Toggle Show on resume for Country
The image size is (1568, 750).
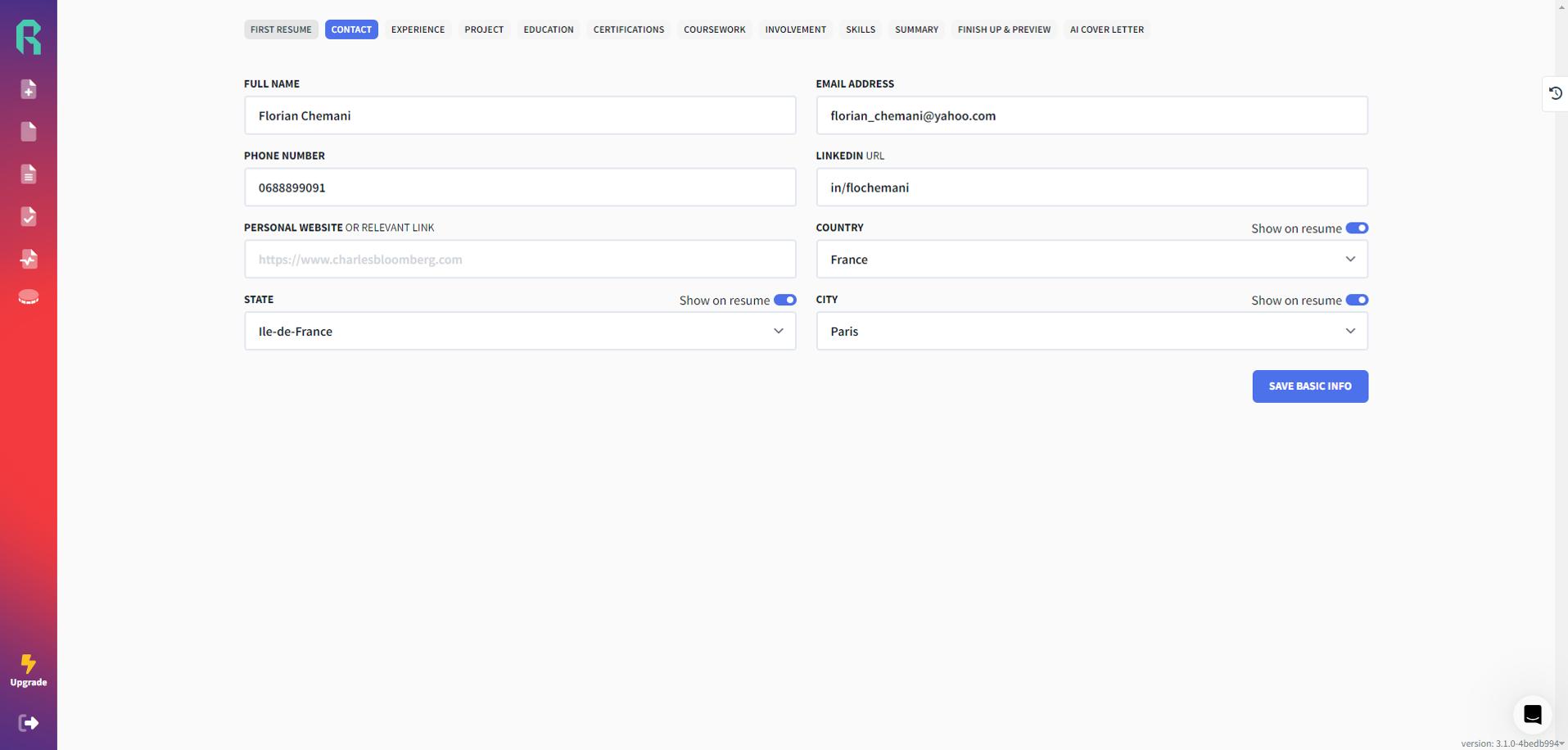click(1357, 228)
